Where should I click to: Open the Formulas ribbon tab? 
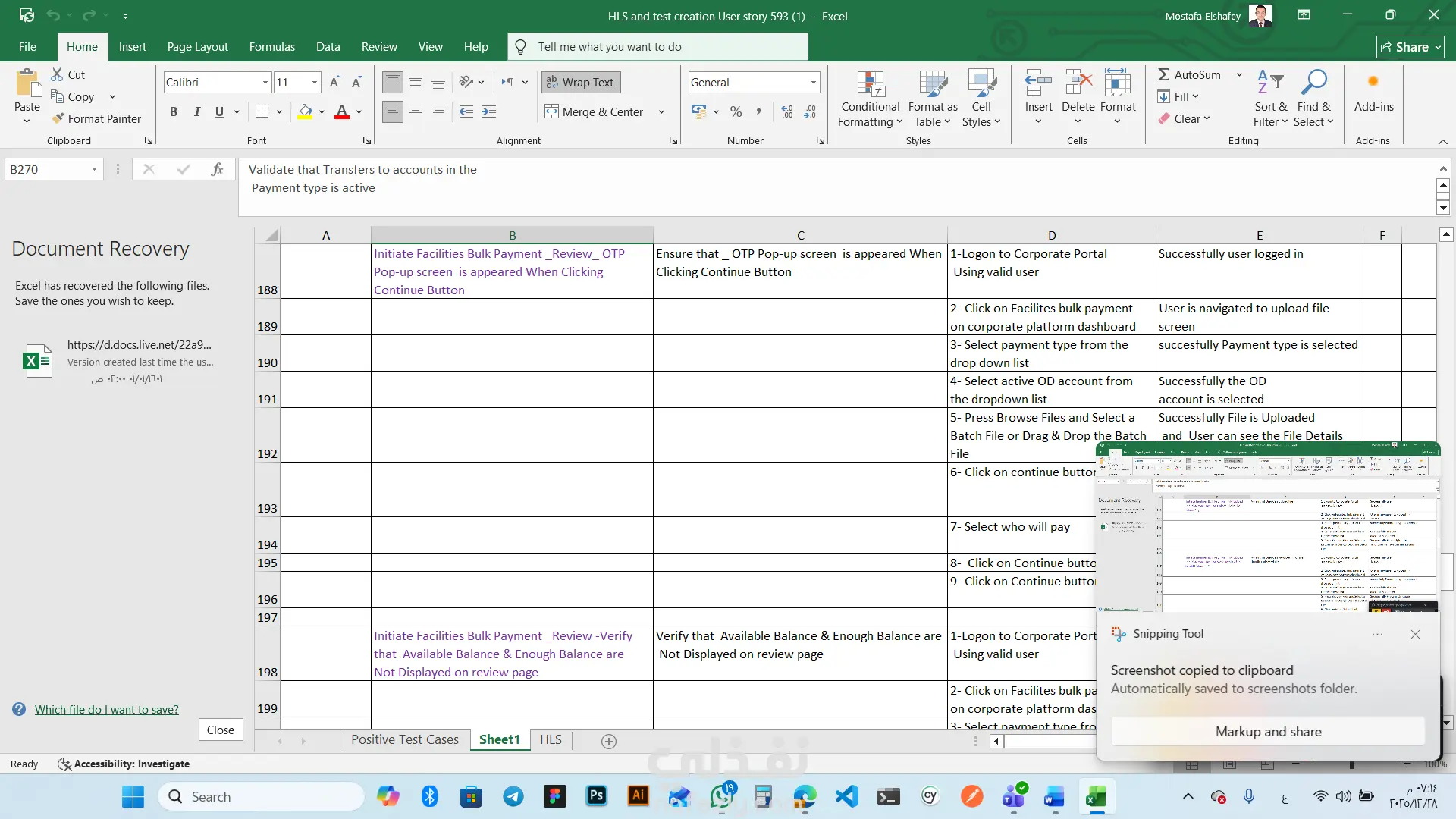click(x=271, y=46)
